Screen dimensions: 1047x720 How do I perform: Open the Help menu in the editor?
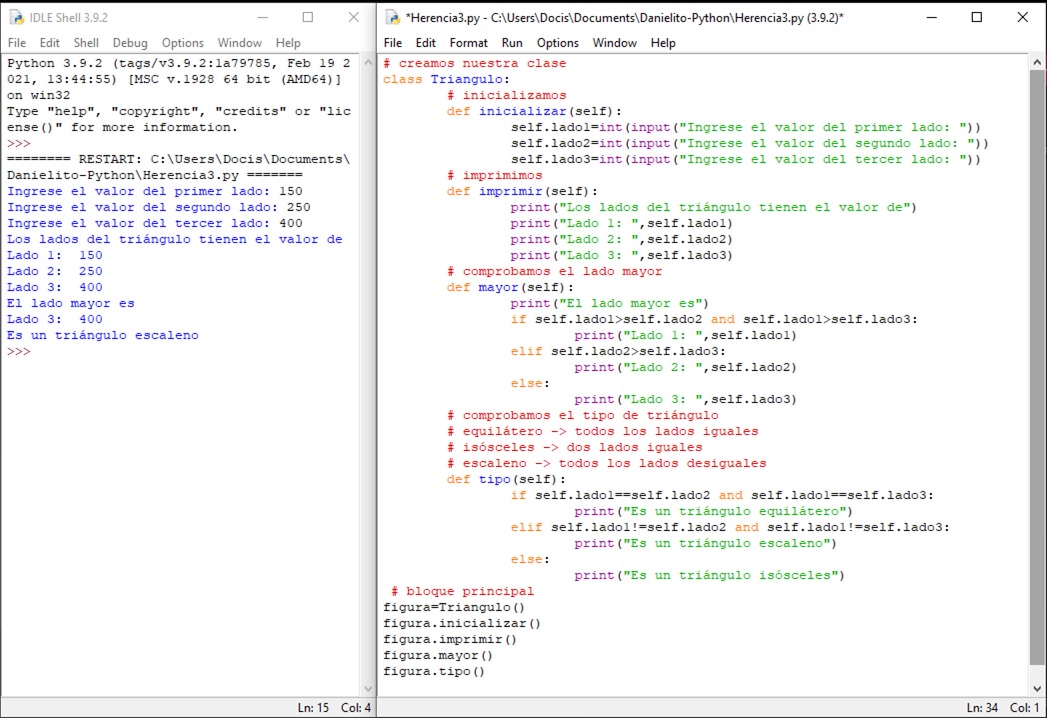(663, 43)
